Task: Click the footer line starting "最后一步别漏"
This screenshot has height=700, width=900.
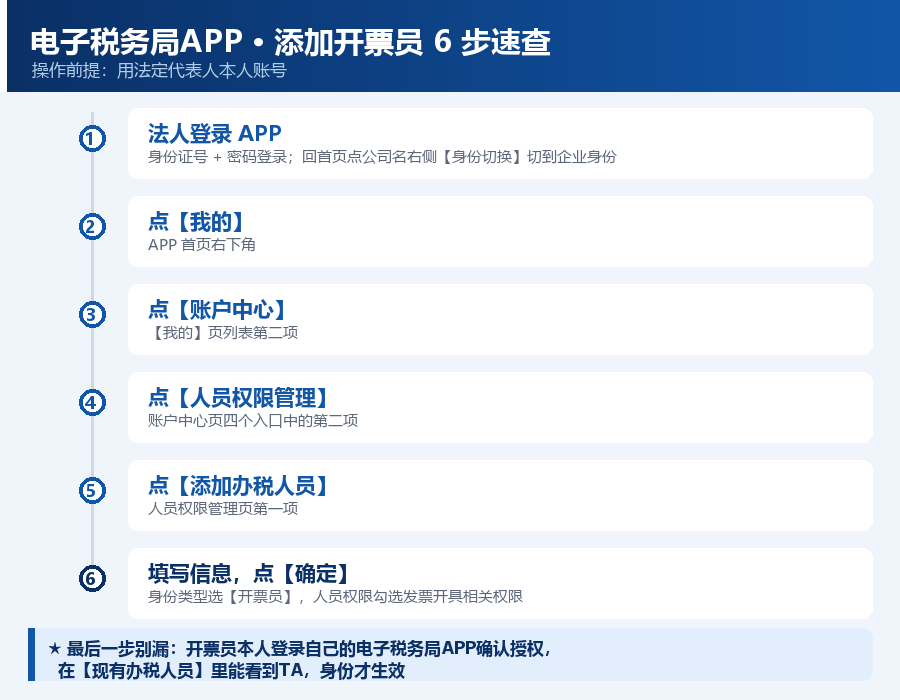Action: pyautogui.click(x=300, y=649)
